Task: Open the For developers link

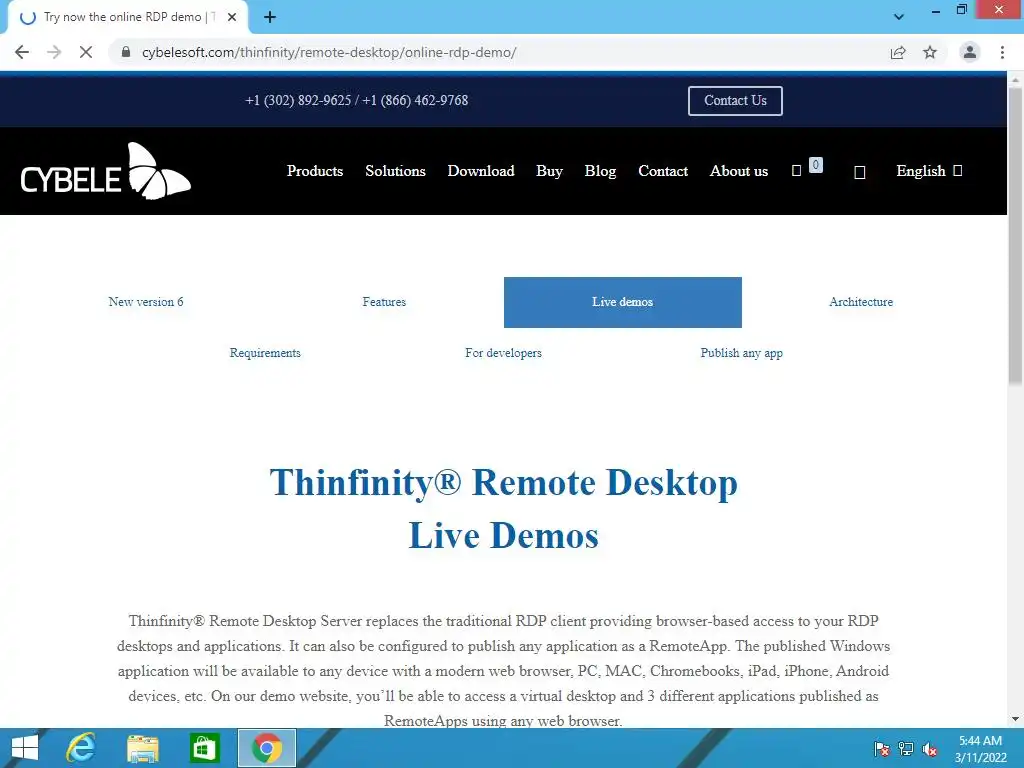Action: pos(503,353)
